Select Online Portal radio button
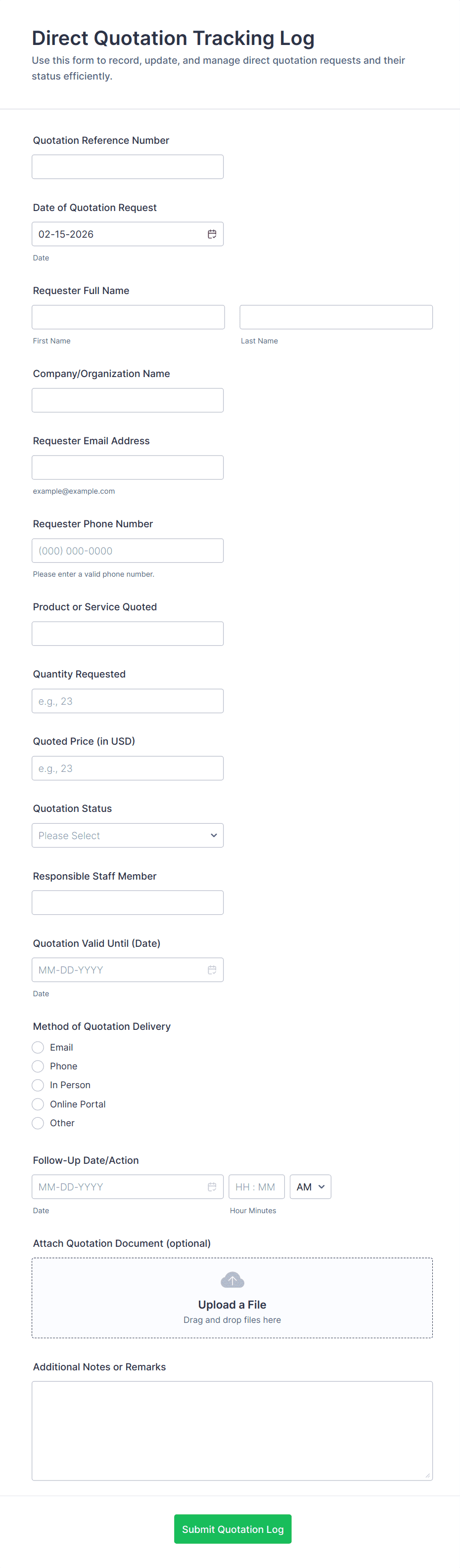This screenshot has height=1568, width=460. pyautogui.click(x=38, y=1103)
